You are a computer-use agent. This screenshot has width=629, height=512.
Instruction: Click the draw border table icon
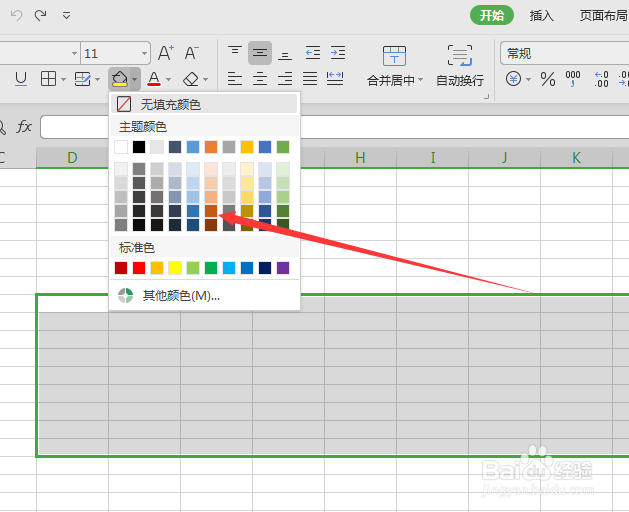[82, 79]
